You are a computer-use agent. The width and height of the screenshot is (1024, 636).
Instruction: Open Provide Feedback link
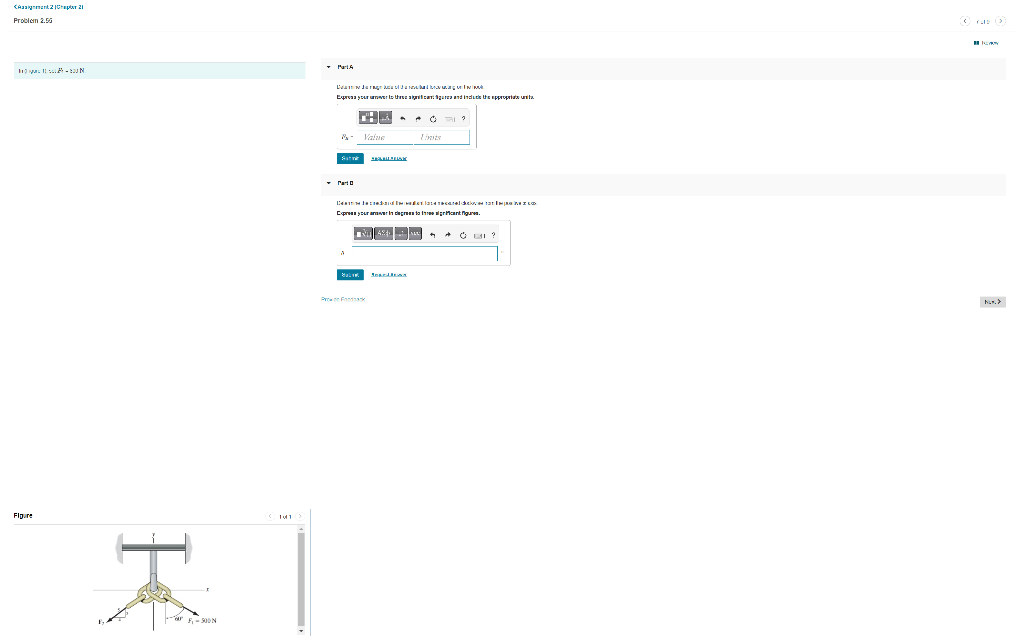pyautogui.click(x=344, y=300)
